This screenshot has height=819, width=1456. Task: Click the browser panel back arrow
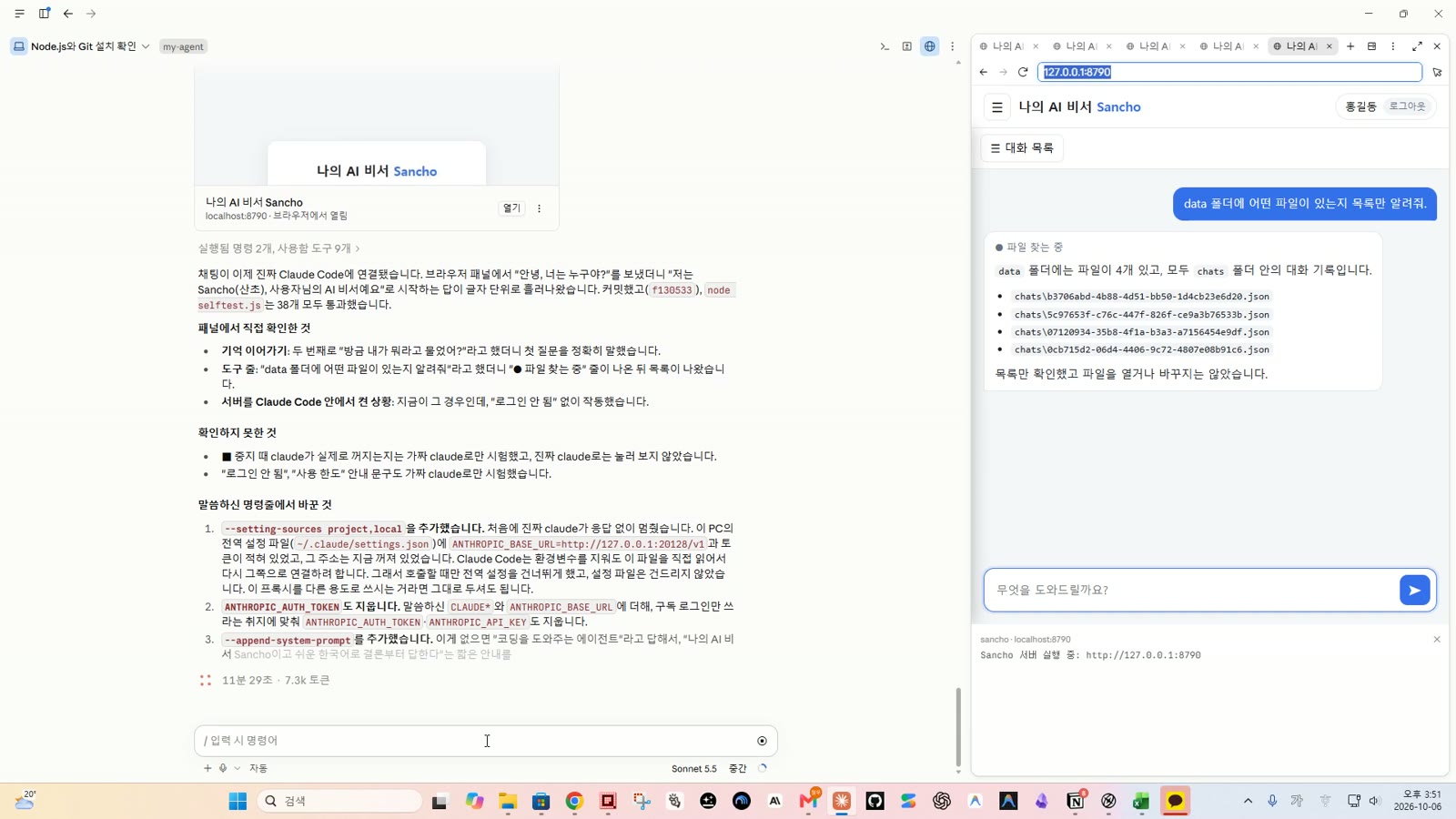click(984, 72)
